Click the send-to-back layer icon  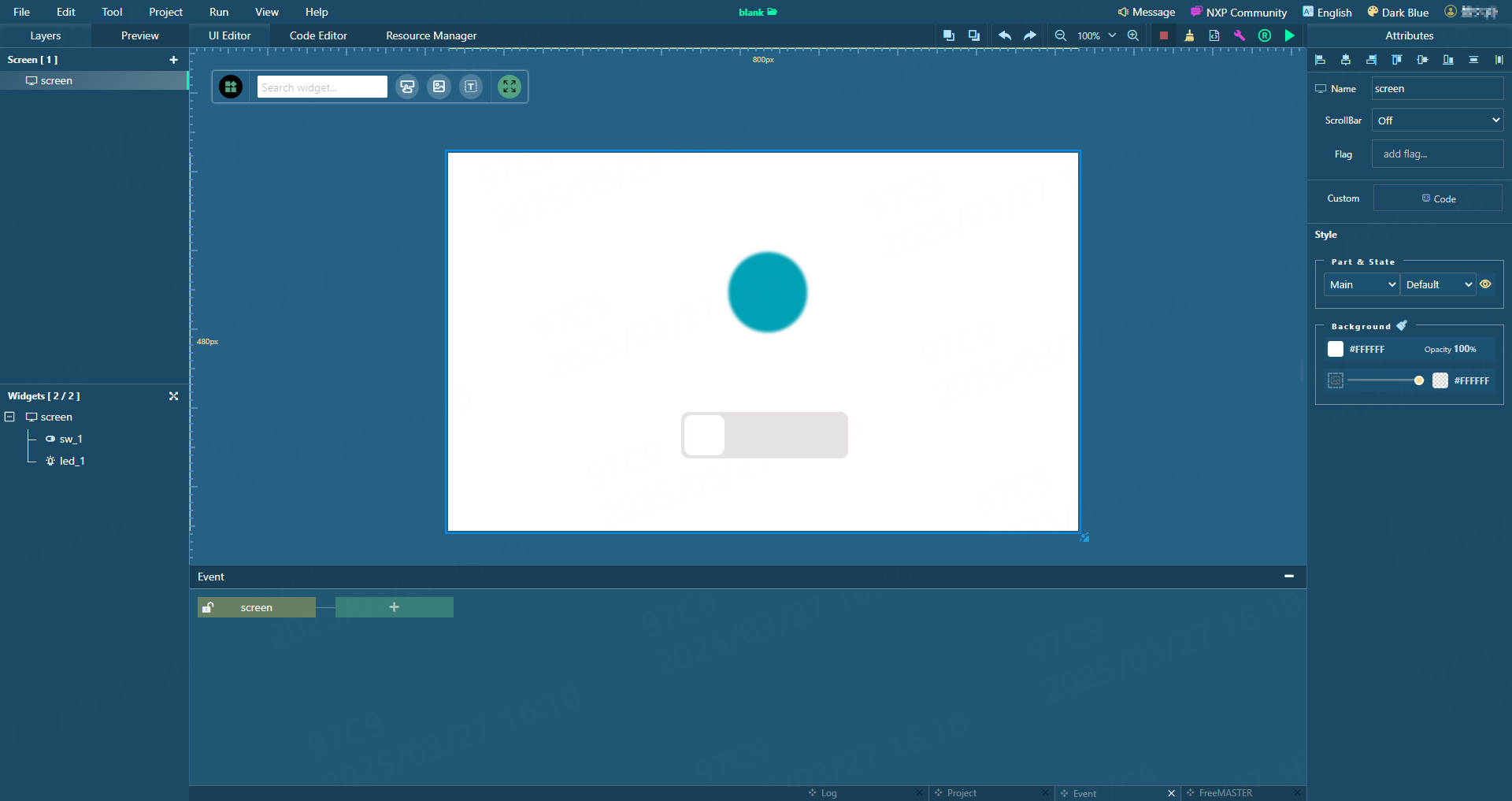(x=974, y=35)
